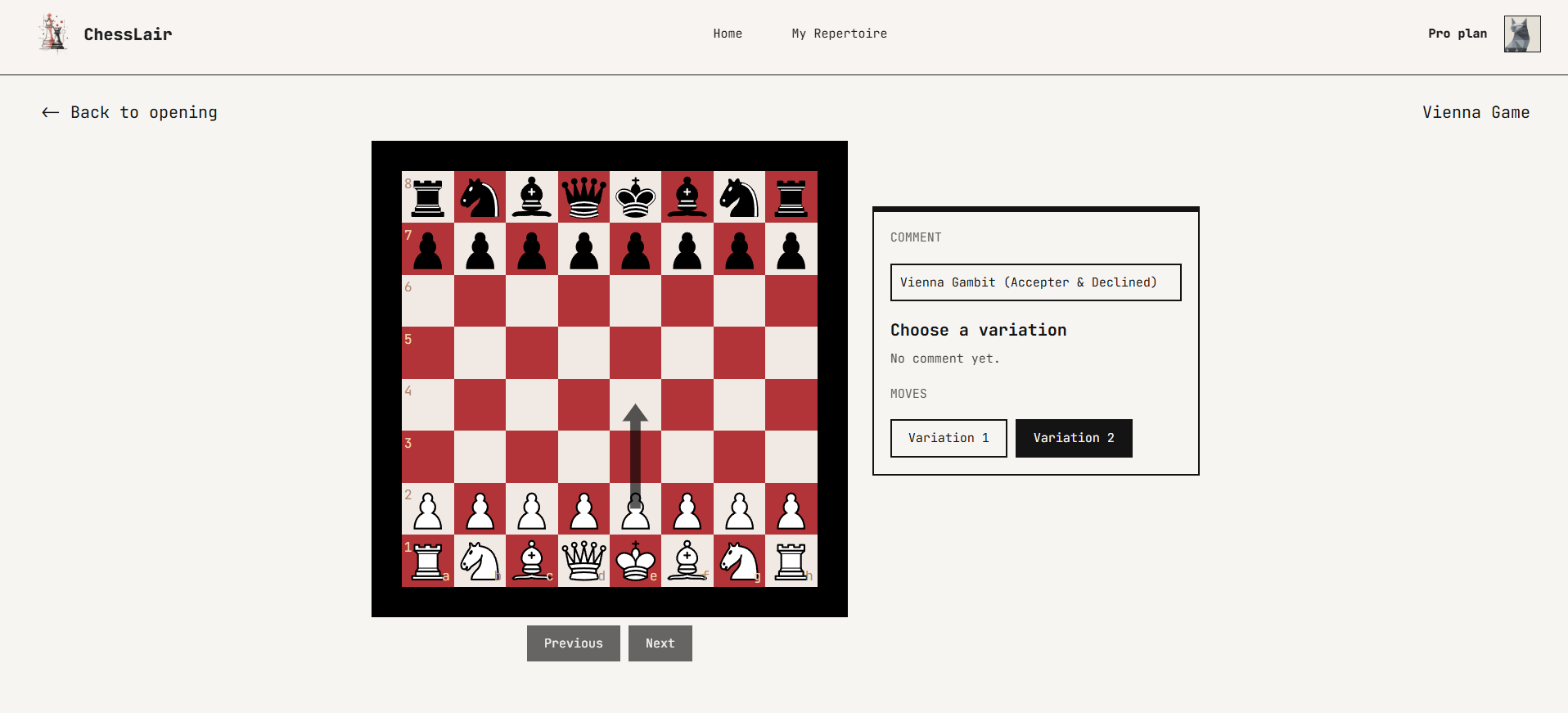1568x713 pixels.
Task: Select the black pawn on e7
Action: coord(636,250)
